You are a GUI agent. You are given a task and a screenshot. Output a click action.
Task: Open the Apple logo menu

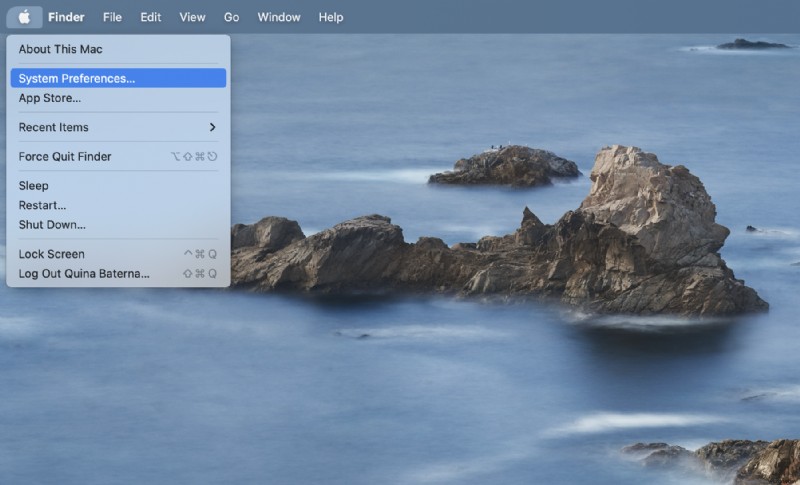24,17
